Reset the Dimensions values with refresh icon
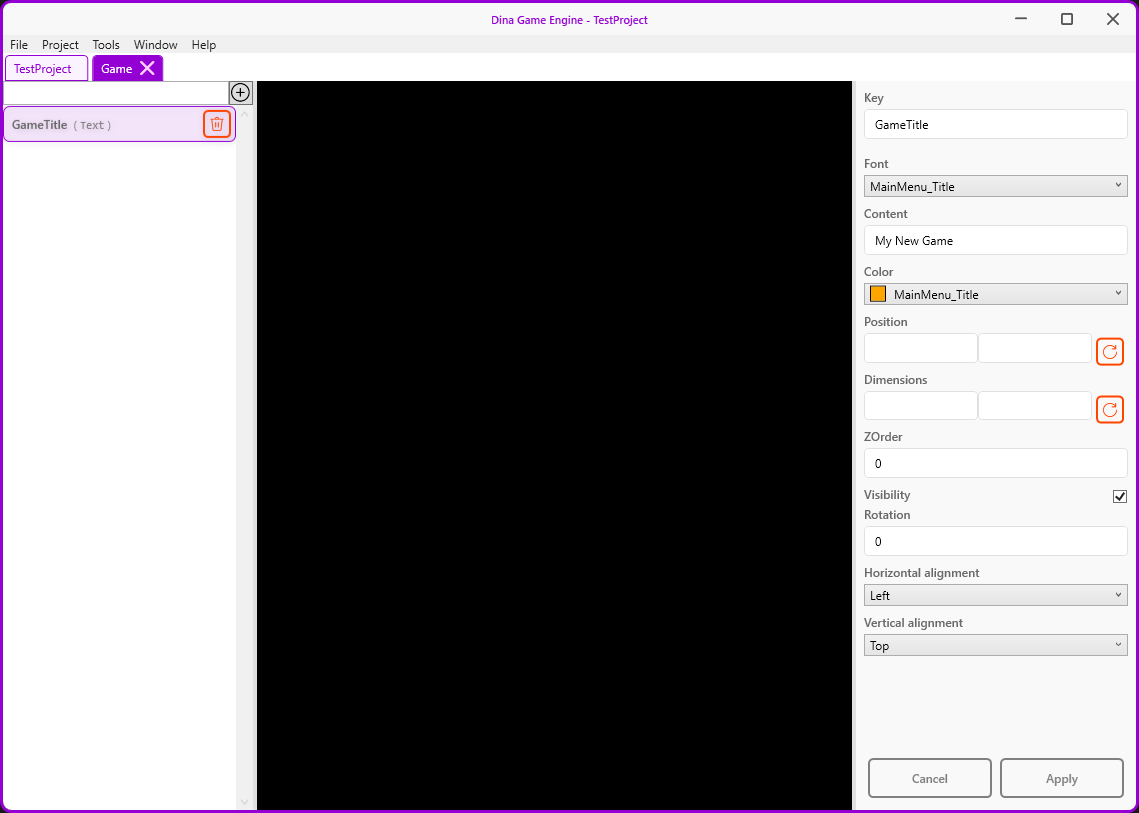Image resolution: width=1139 pixels, height=813 pixels. pyautogui.click(x=1109, y=410)
